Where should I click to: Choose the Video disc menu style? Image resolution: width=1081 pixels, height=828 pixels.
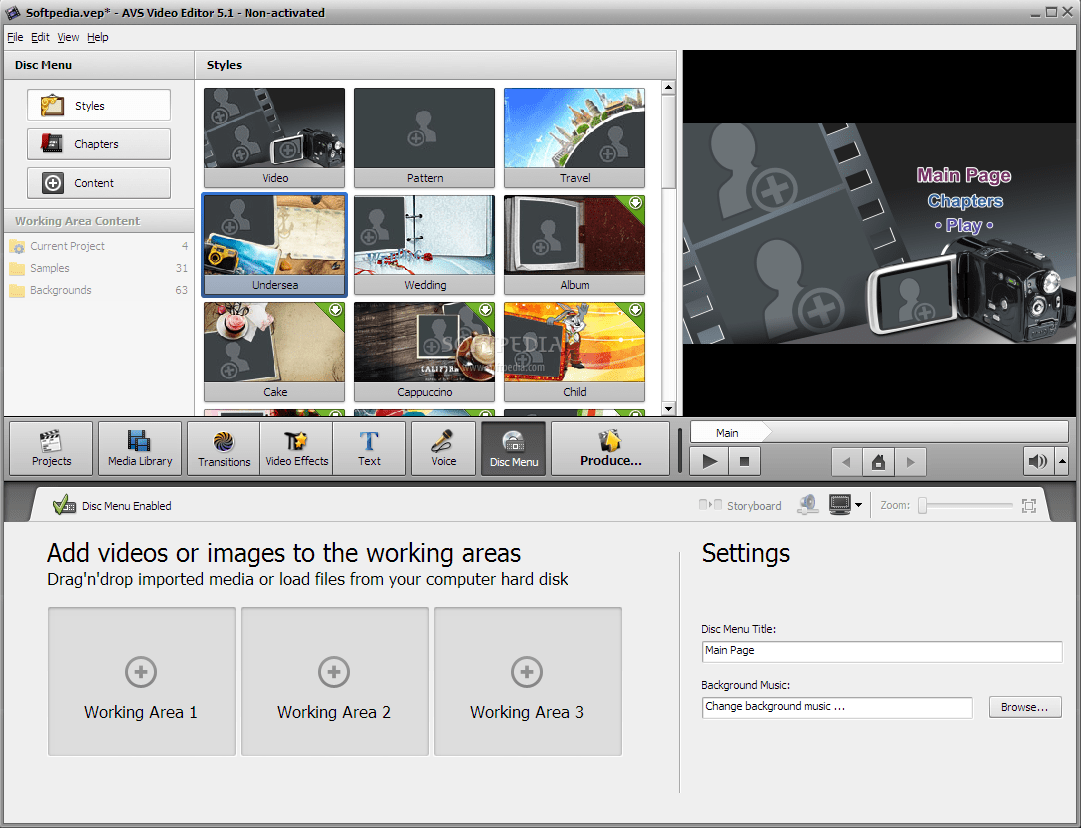[x=274, y=137]
